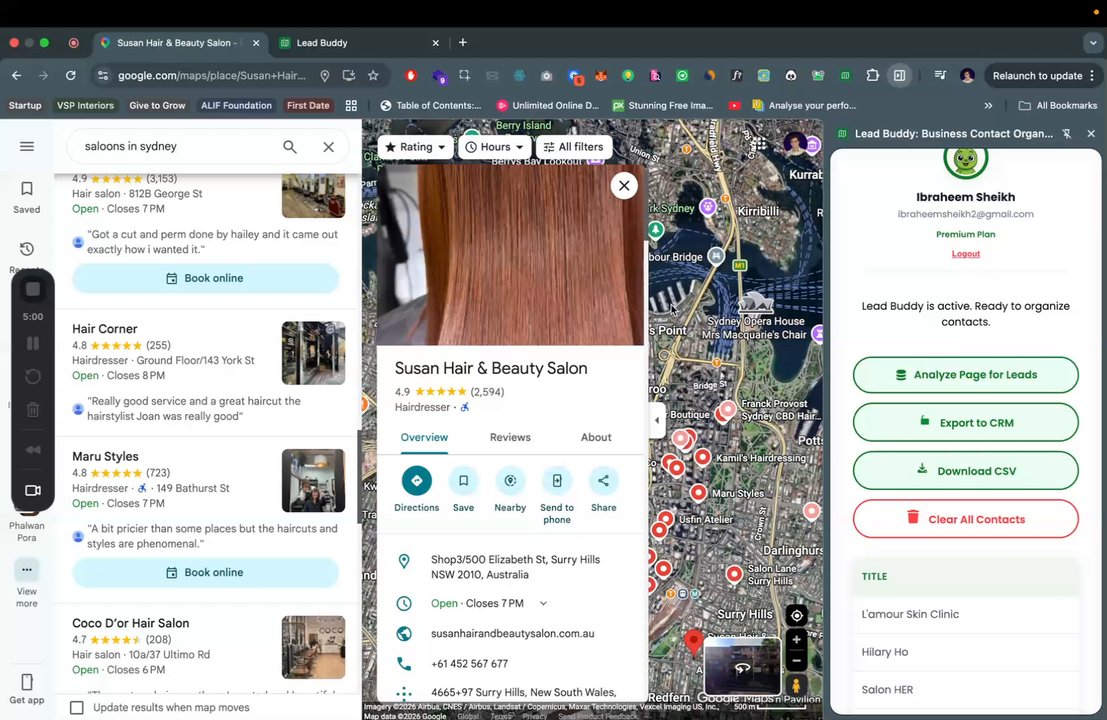This screenshot has width=1107, height=720.
Task: Reload the browser page
Action: point(71,76)
